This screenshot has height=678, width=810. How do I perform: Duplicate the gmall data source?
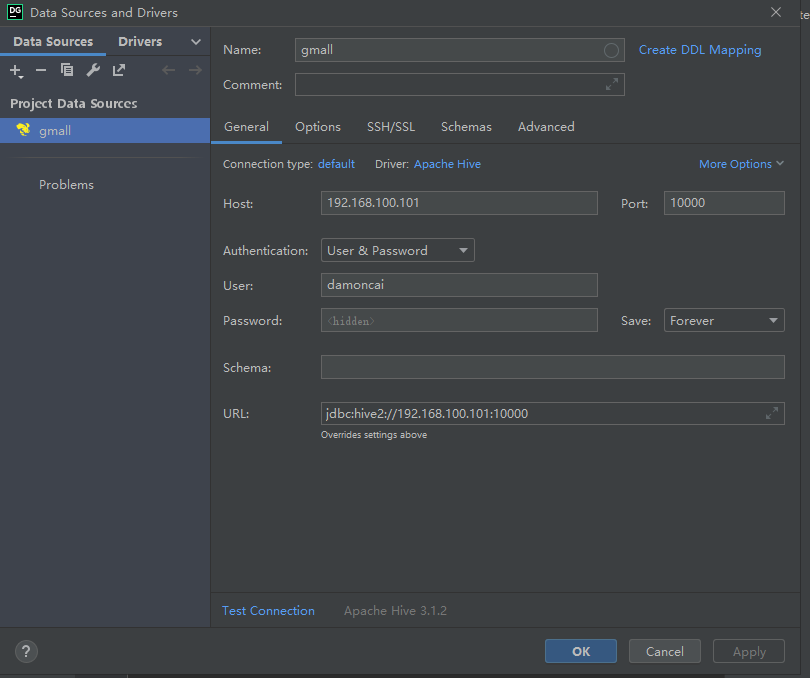coord(67,70)
